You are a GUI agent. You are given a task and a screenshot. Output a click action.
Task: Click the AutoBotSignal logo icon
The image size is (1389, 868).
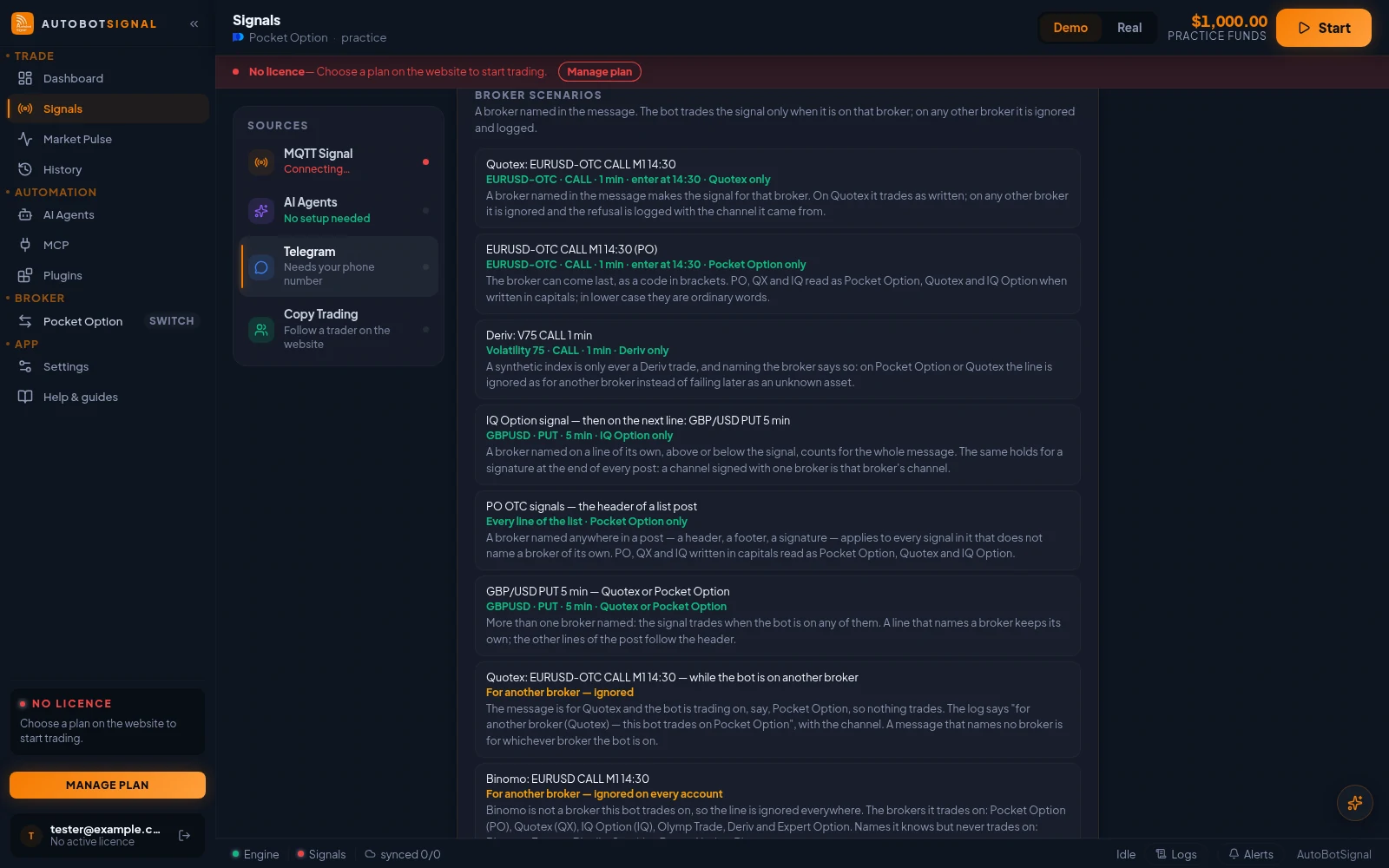23,23
